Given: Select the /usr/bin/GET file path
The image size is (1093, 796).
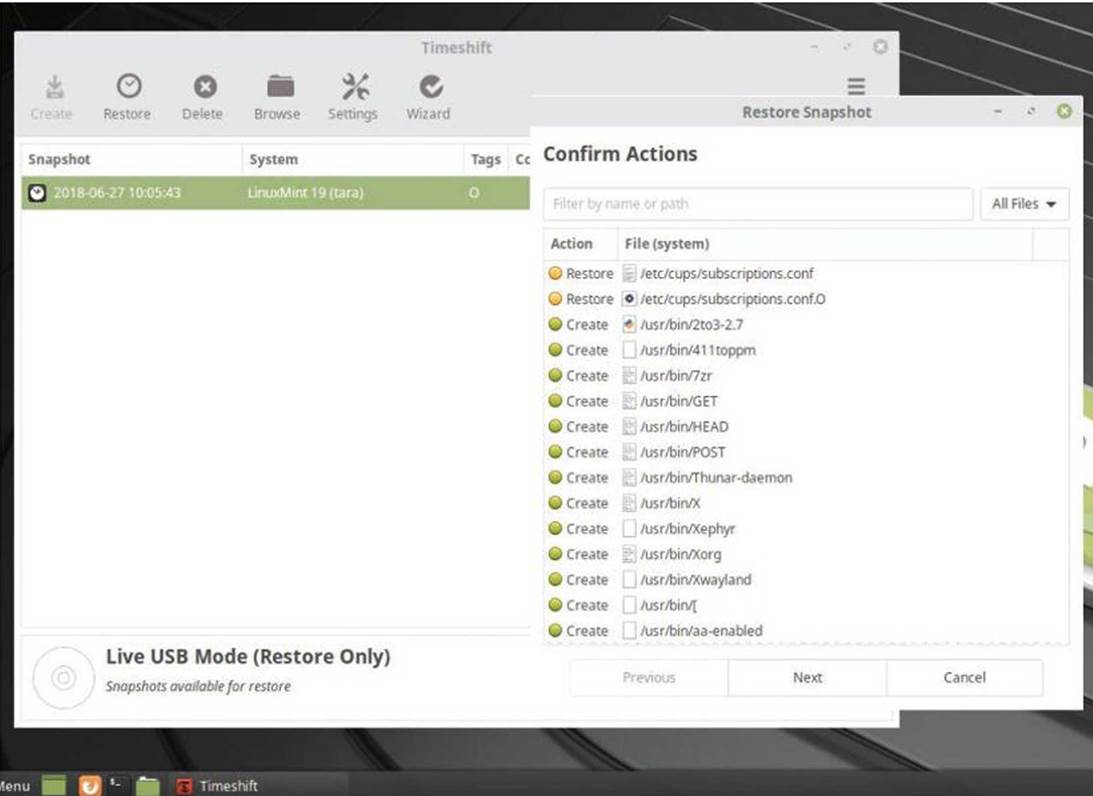Looking at the screenshot, I should (679, 401).
